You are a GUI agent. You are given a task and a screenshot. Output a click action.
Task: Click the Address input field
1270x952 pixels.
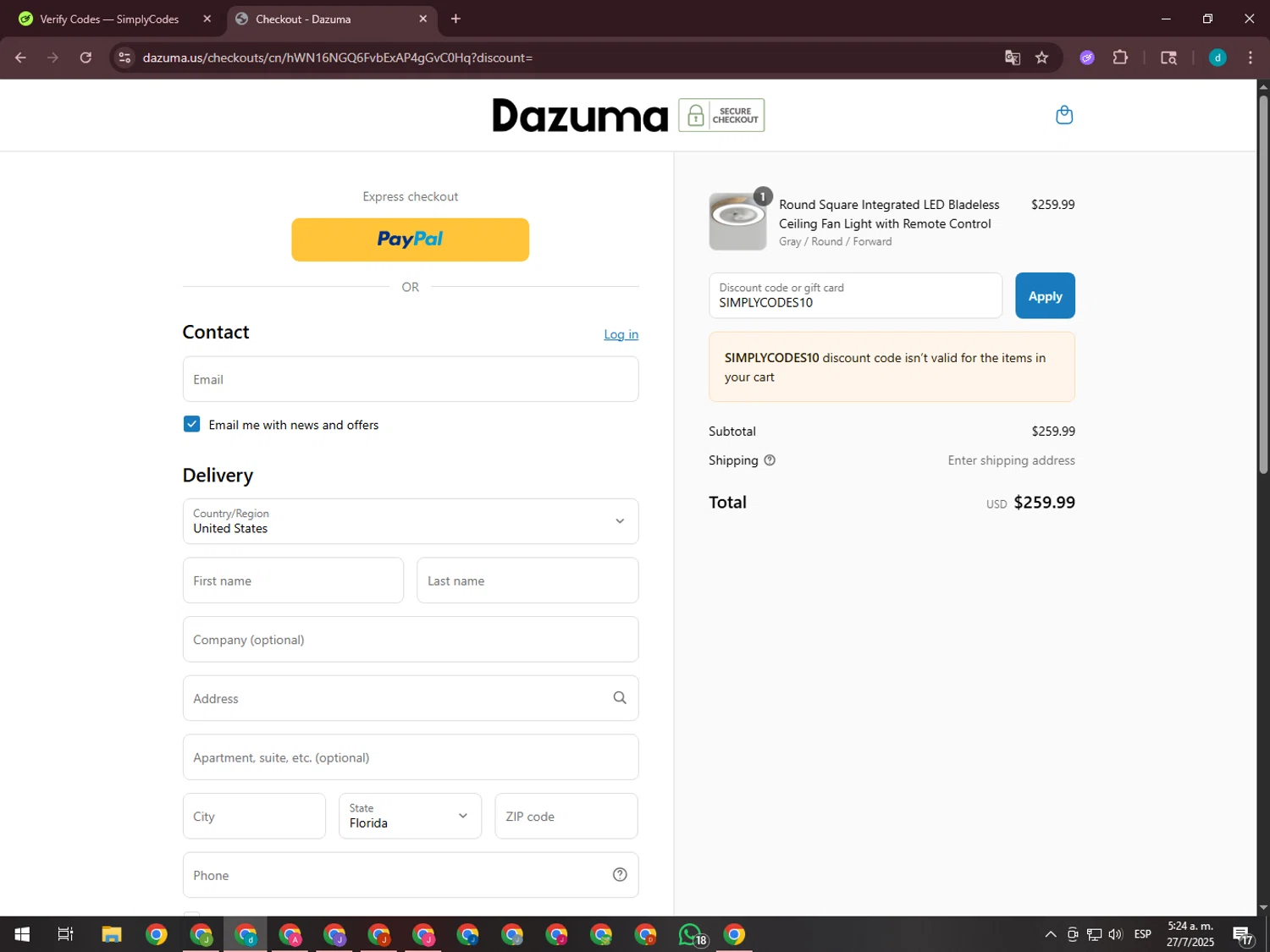(411, 698)
